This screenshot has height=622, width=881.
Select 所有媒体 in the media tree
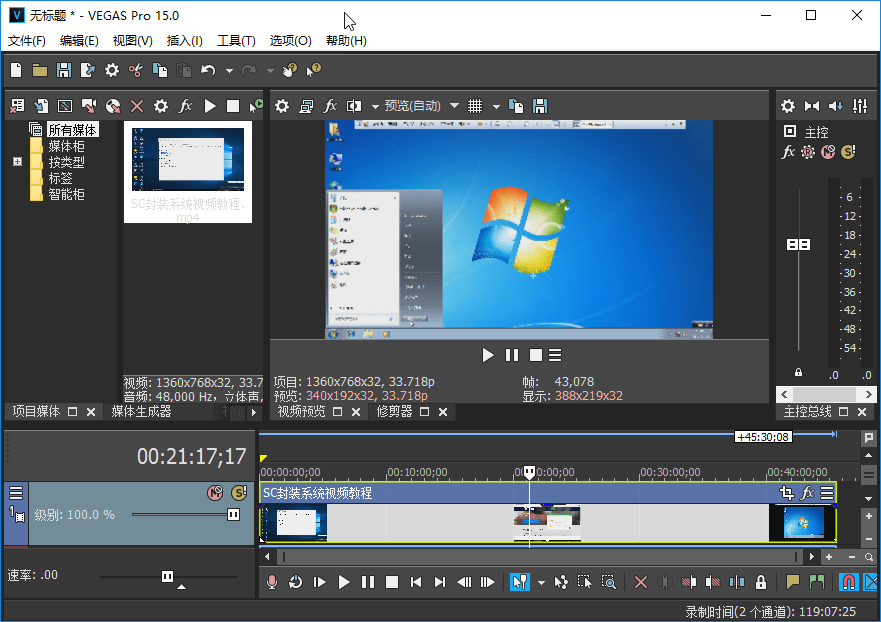(72, 130)
